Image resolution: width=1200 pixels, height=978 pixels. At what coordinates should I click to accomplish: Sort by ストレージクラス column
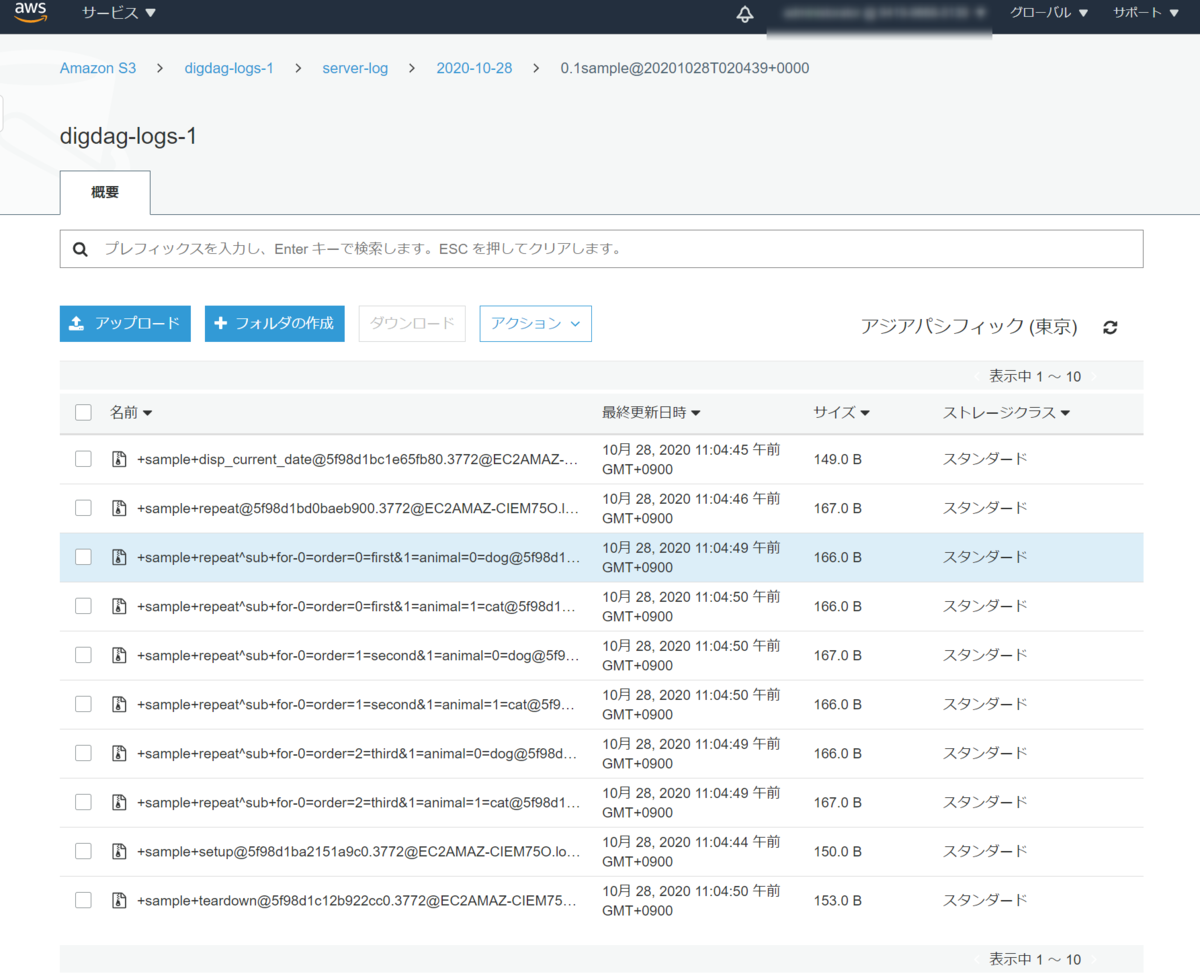(1006, 412)
